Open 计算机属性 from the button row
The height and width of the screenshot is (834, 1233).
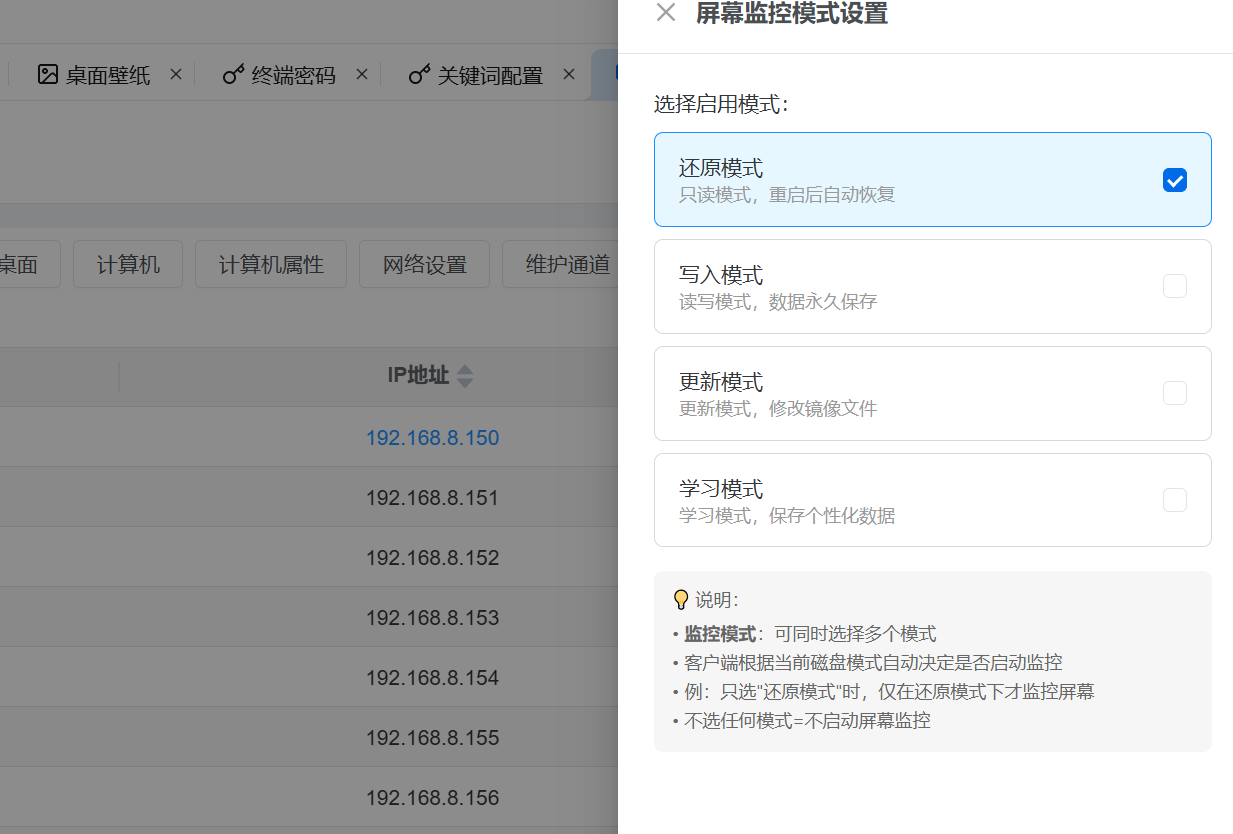pyautogui.click(x=271, y=265)
